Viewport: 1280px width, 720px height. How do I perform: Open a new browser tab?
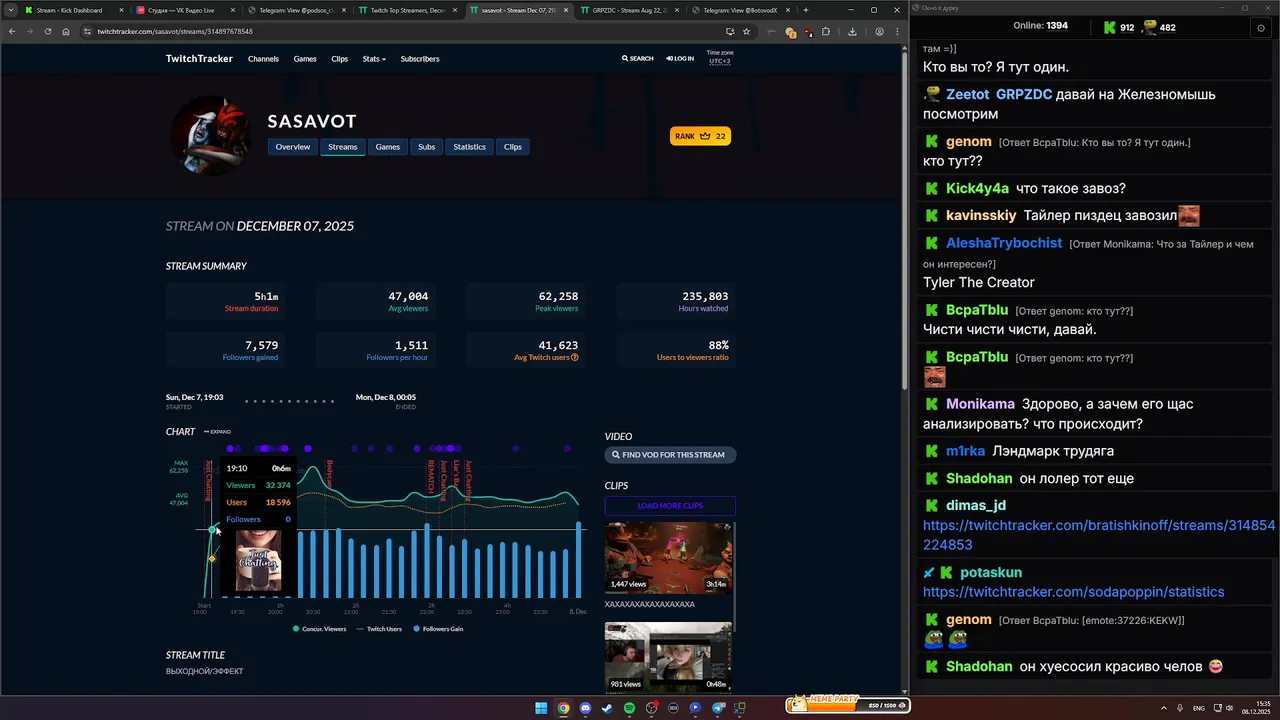pyautogui.click(x=806, y=10)
